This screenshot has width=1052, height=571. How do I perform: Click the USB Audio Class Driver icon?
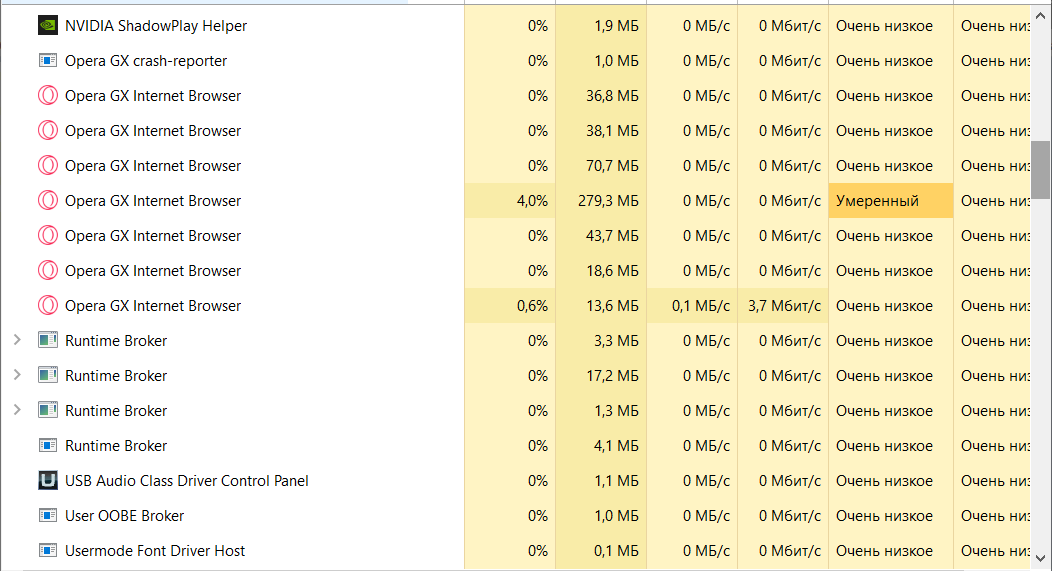[47, 481]
